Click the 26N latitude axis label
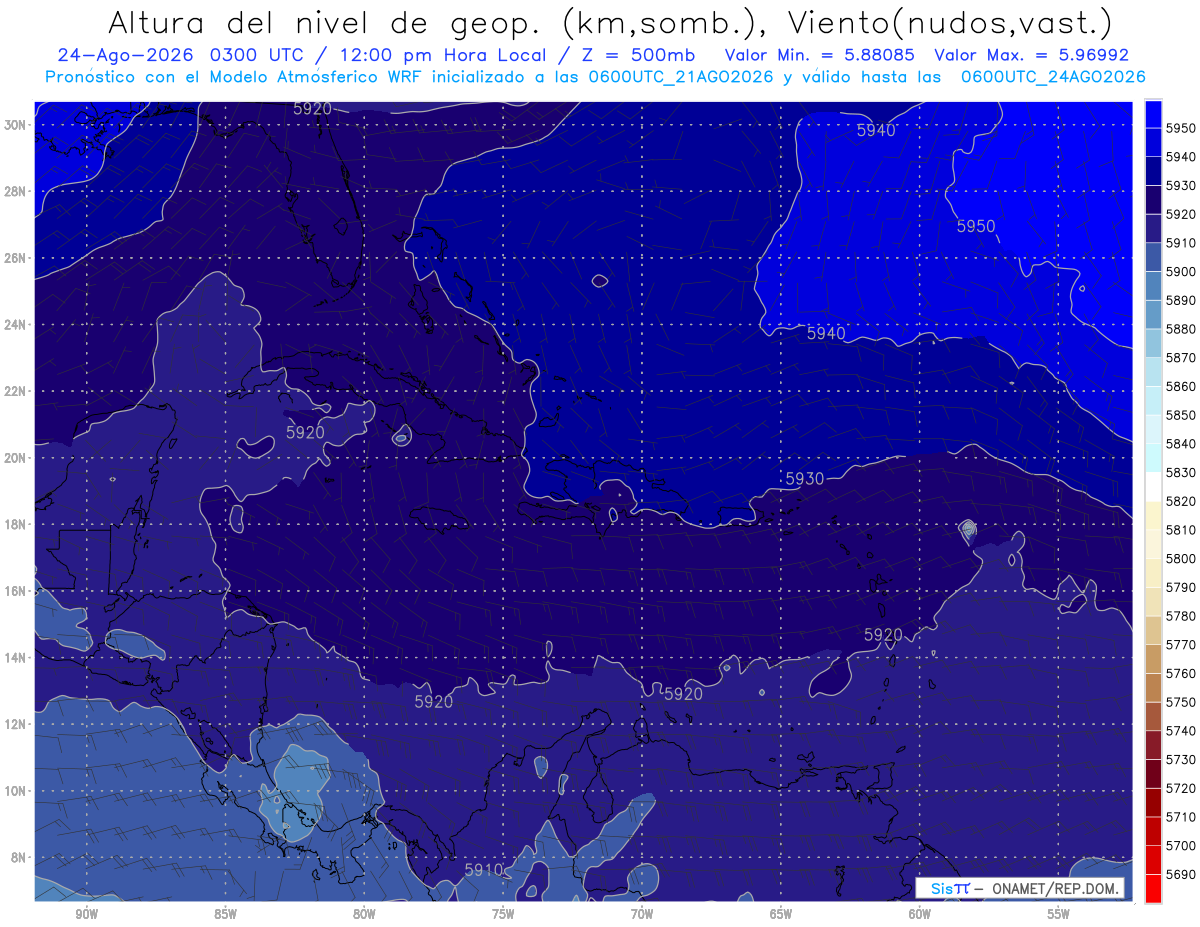Viewport: 1200px width, 927px height. point(16,258)
